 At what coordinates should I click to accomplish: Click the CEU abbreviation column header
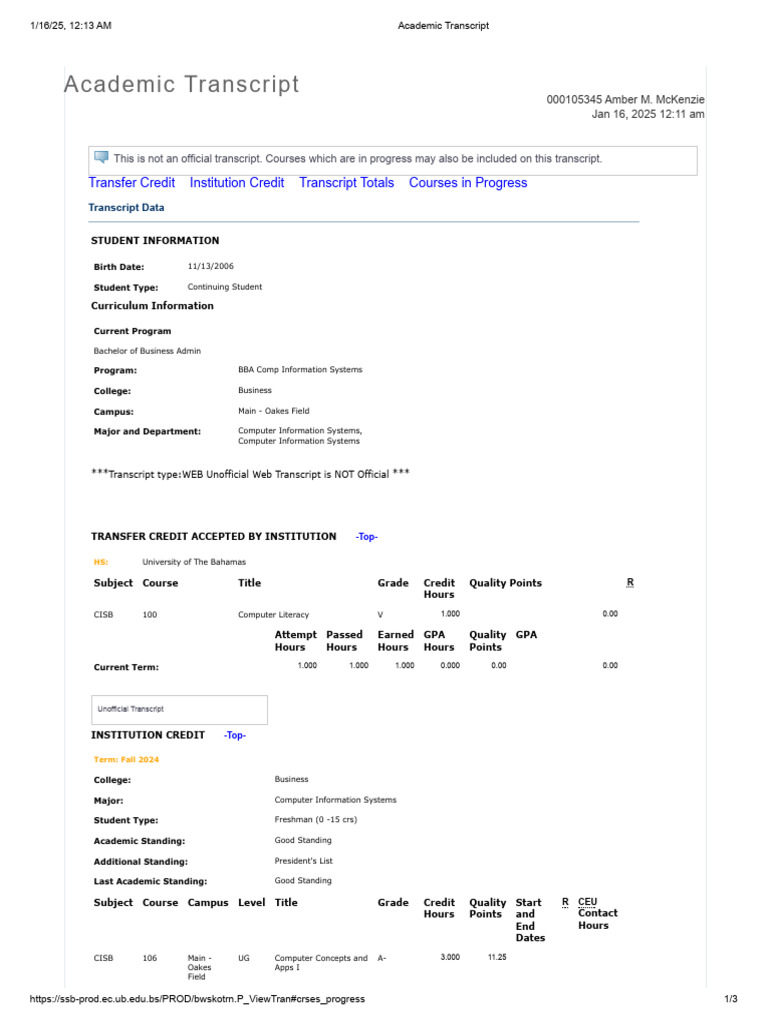pyautogui.click(x=587, y=902)
